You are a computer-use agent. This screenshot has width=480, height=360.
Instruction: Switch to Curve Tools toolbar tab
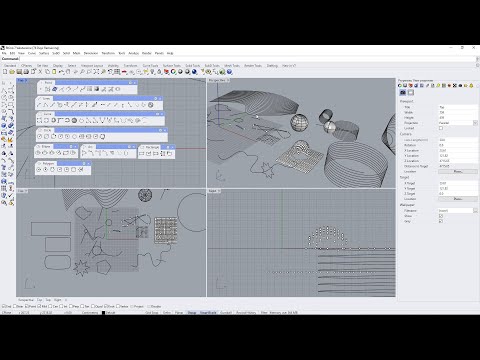(150, 66)
